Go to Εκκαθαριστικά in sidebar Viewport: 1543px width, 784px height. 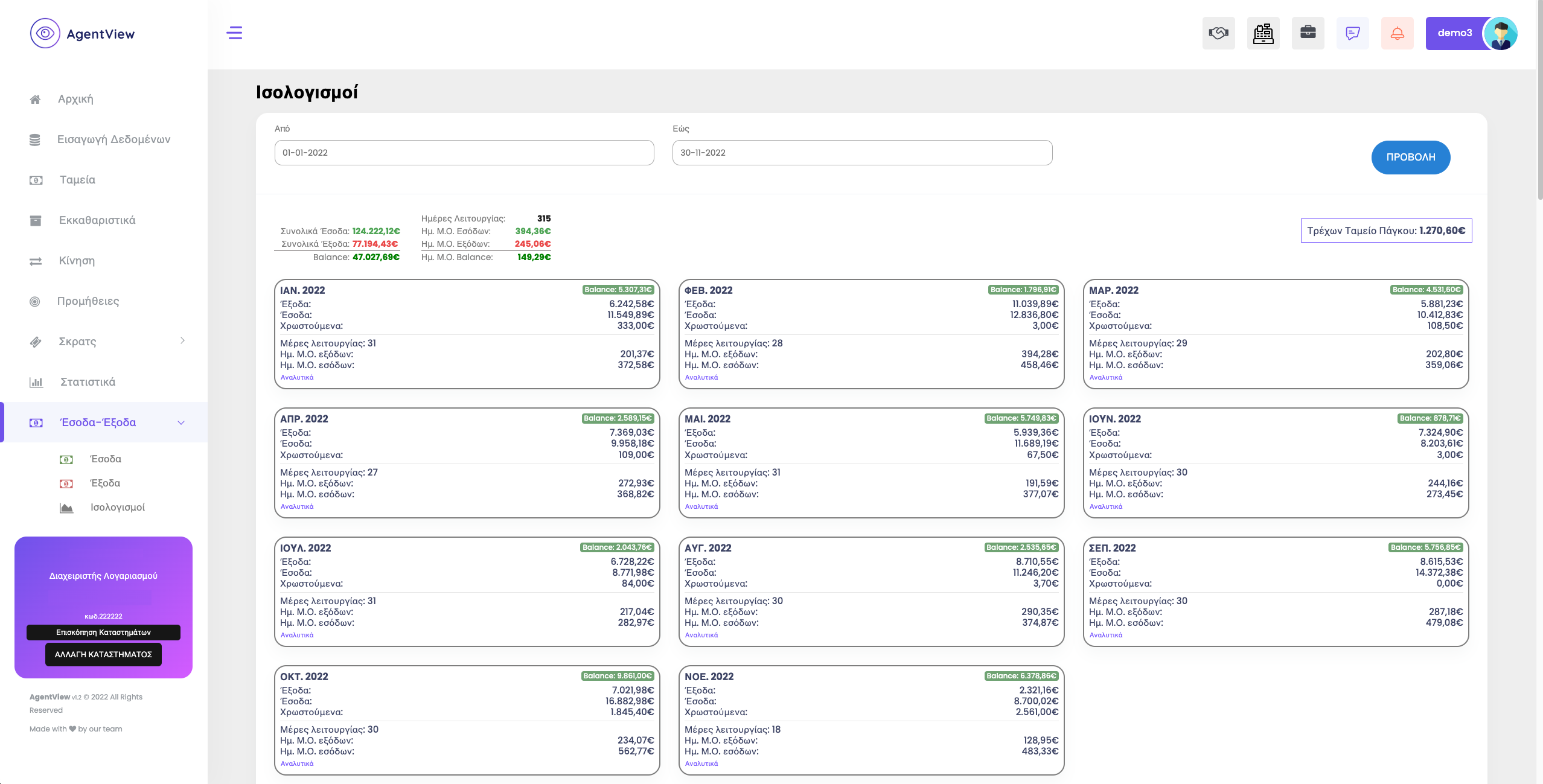point(97,220)
